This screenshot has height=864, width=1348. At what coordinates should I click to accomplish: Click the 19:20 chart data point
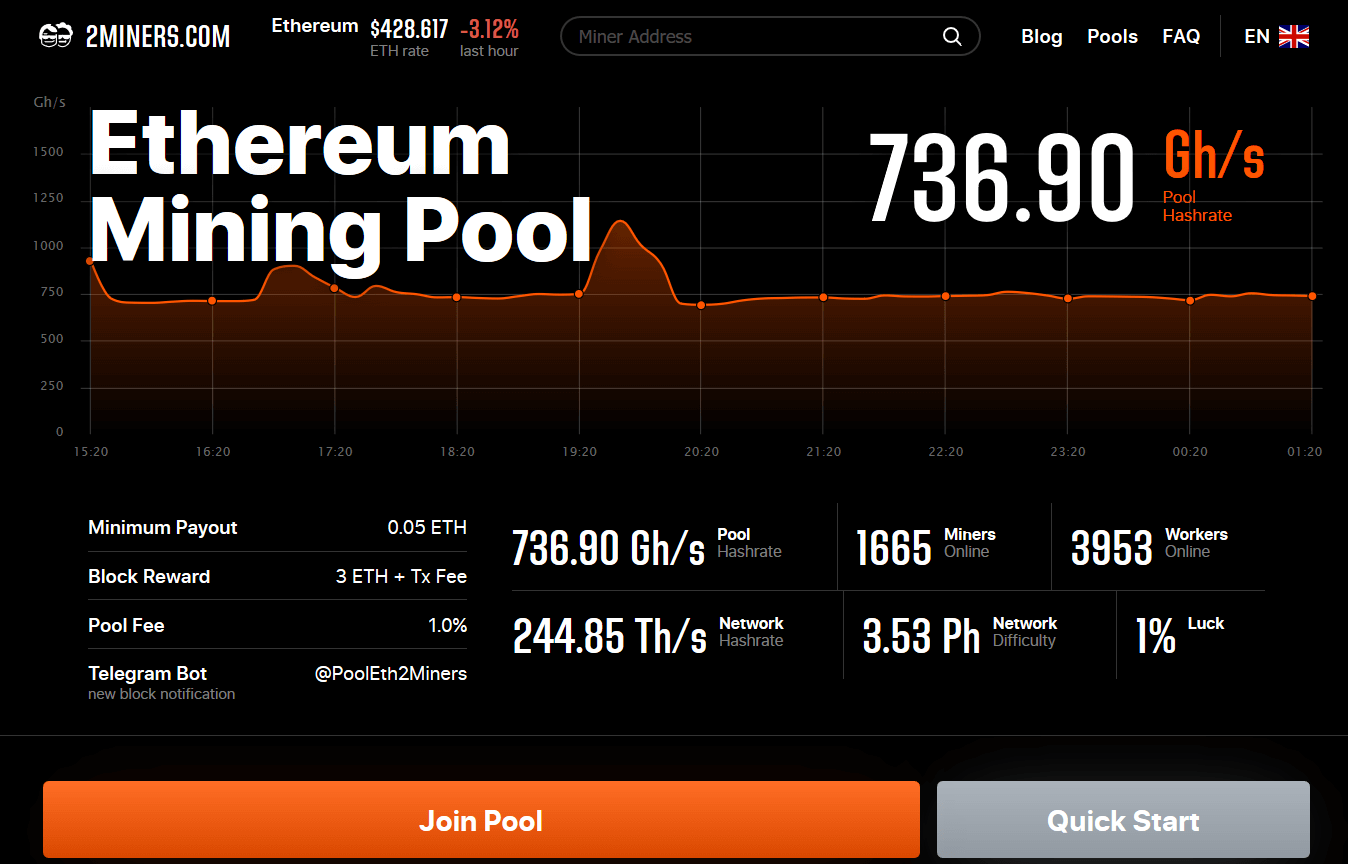[579, 294]
